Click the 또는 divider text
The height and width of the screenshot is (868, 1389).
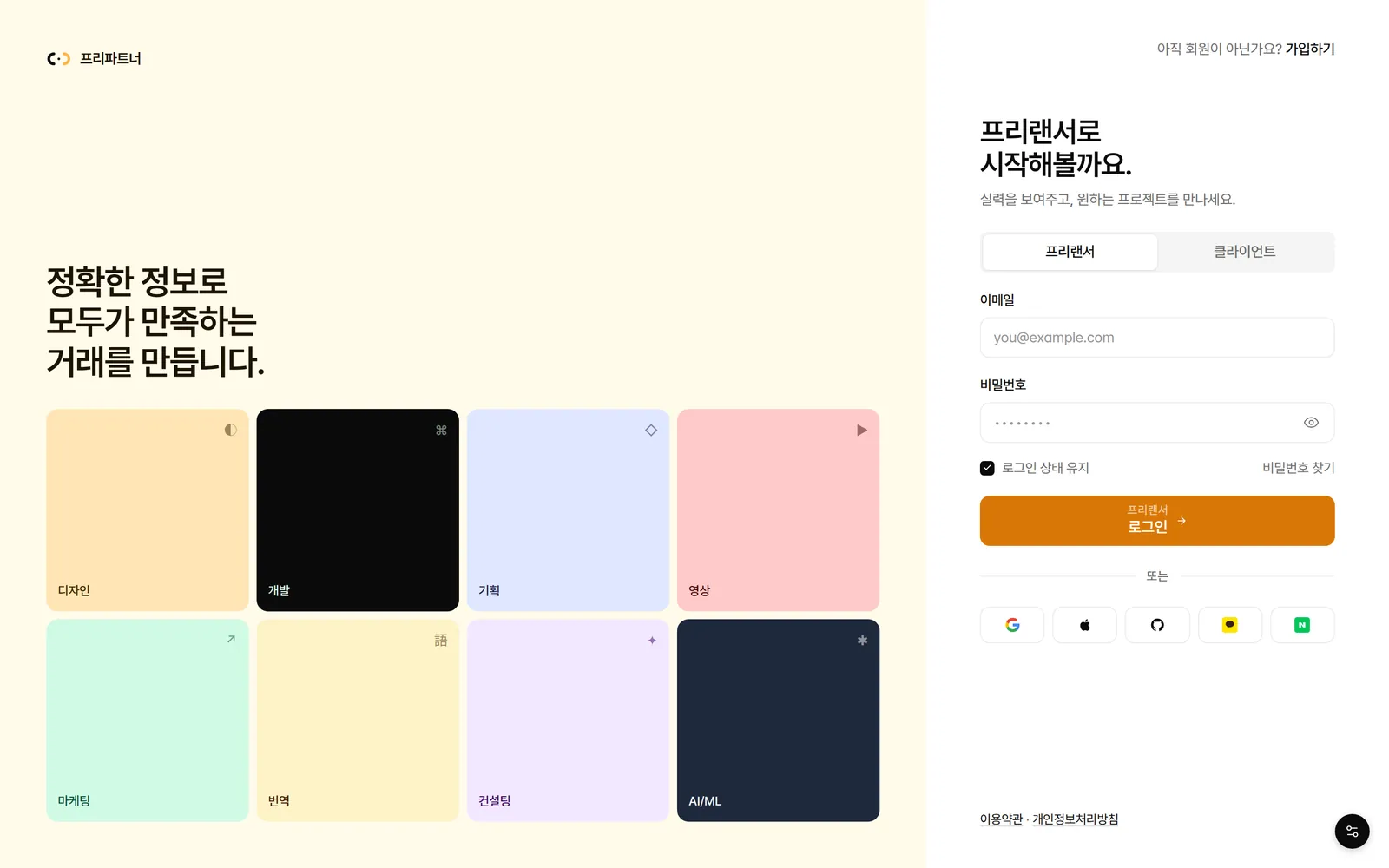coord(1157,576)
